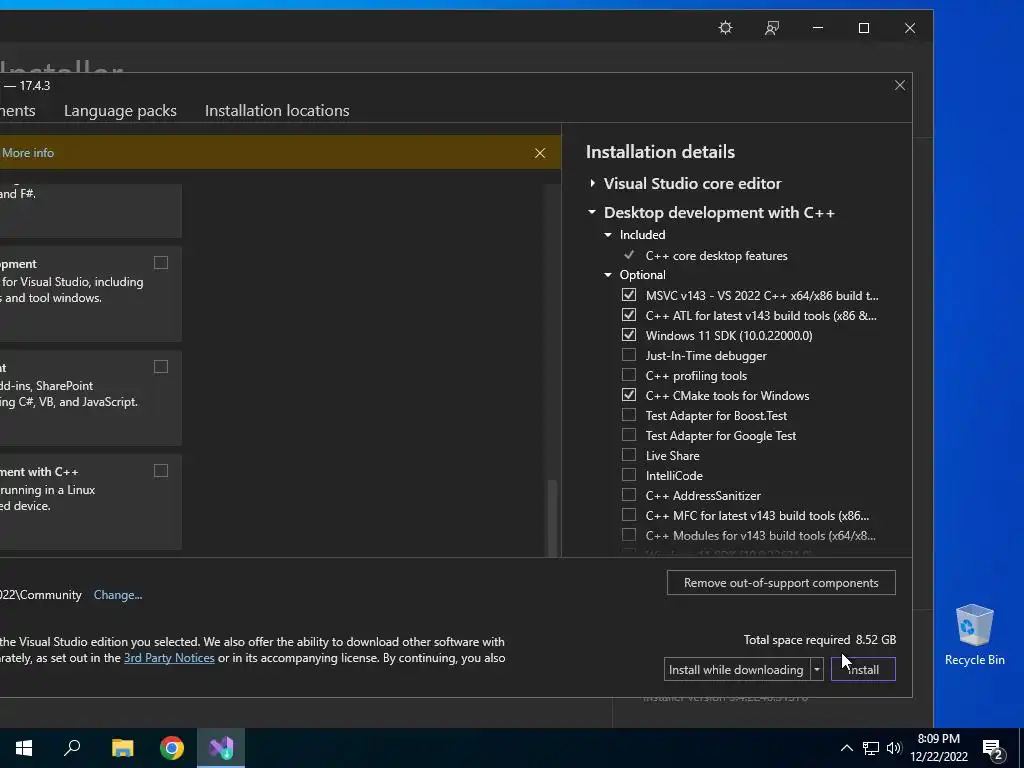Image resolution: width=1024 pixels, height=768 pixels.
Task: Enable Just-In-Time debugger checkbox
Action: click(x=629, y=355)
